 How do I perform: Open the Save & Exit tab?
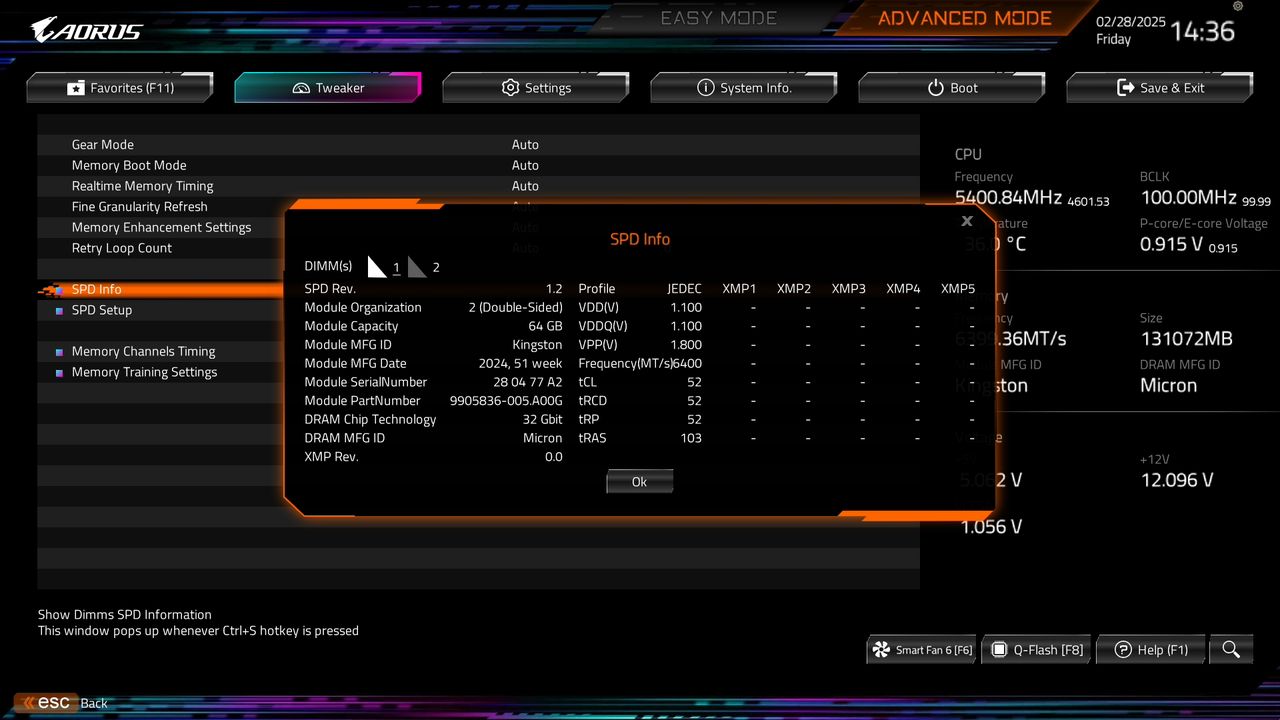tap(1160, 88)
